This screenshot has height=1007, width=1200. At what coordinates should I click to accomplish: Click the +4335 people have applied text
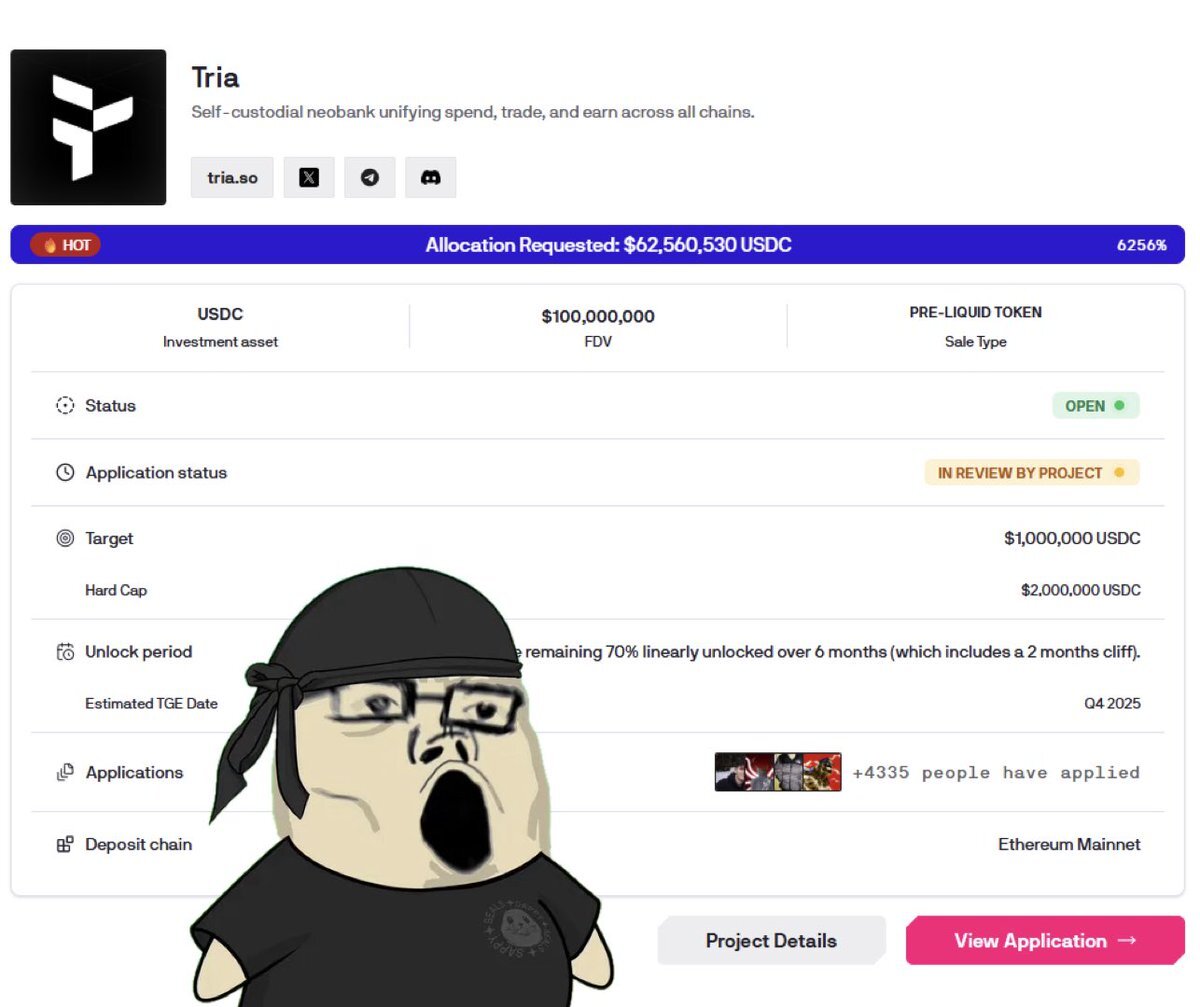[996, 772]
